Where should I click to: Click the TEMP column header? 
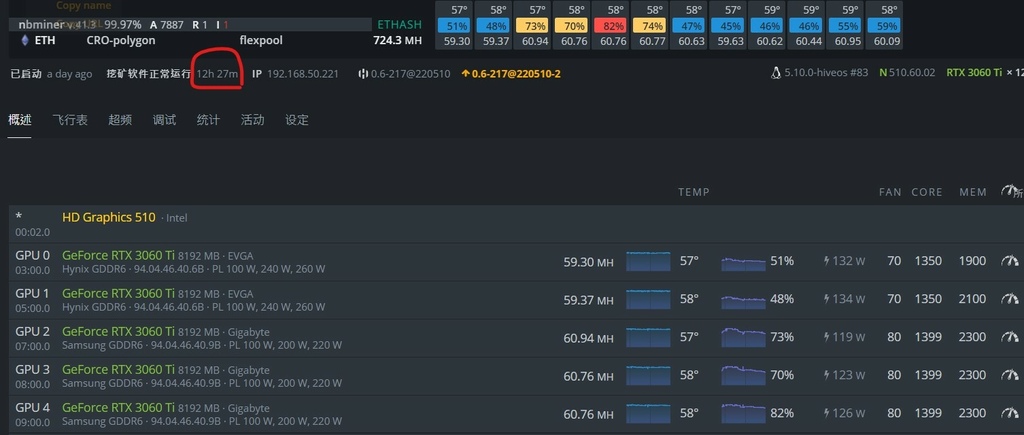pos(694,192)
